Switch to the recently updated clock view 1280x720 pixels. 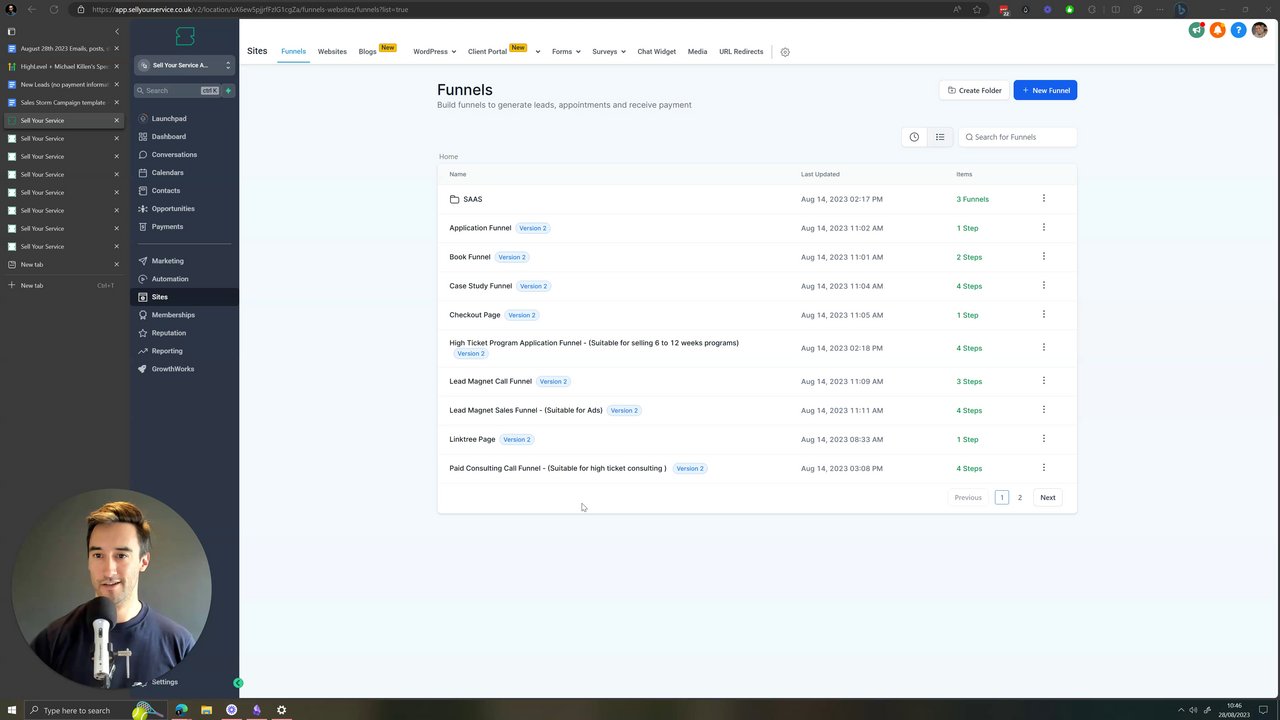point(914,137)
